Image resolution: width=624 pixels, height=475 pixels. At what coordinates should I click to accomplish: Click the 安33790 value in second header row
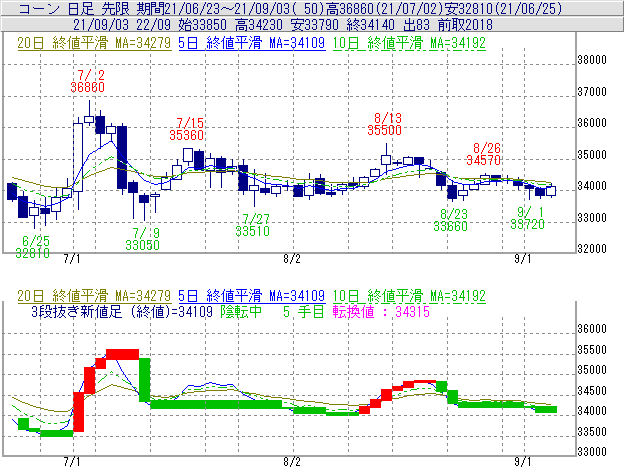(315, 25)
